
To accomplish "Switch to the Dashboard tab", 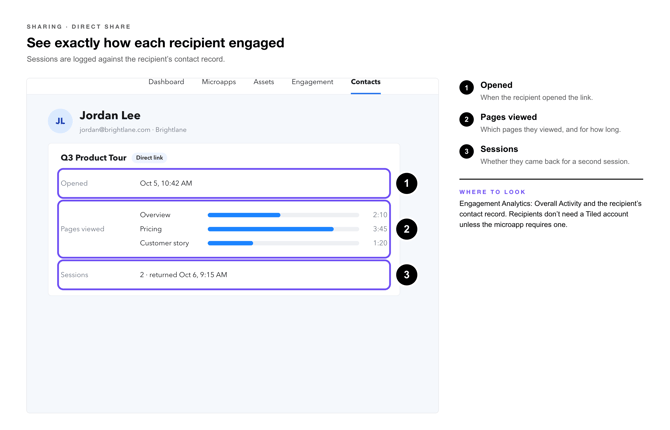I will (166, 82).
